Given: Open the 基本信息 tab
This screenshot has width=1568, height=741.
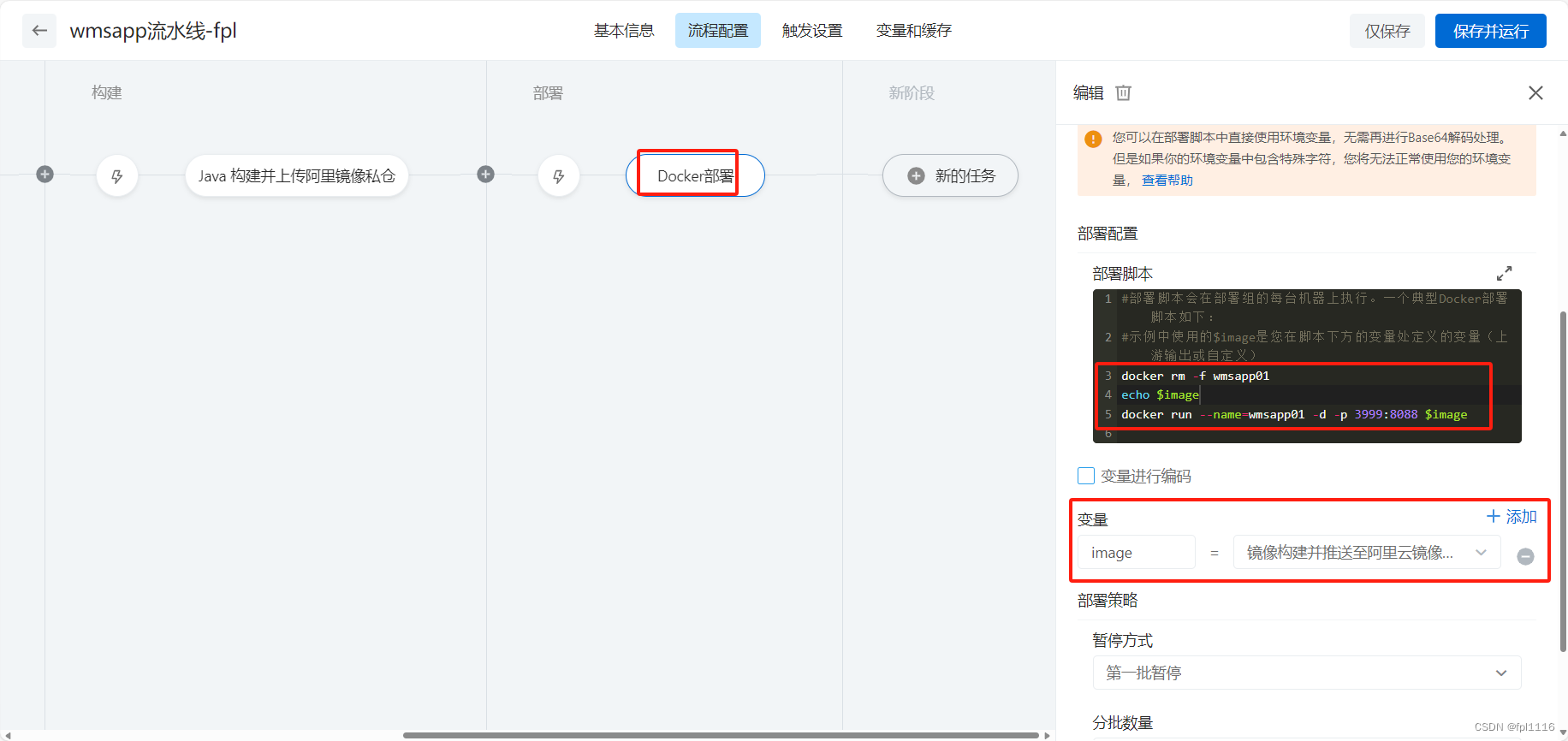Looking at the screenshot, I should (x=624, y=31).
